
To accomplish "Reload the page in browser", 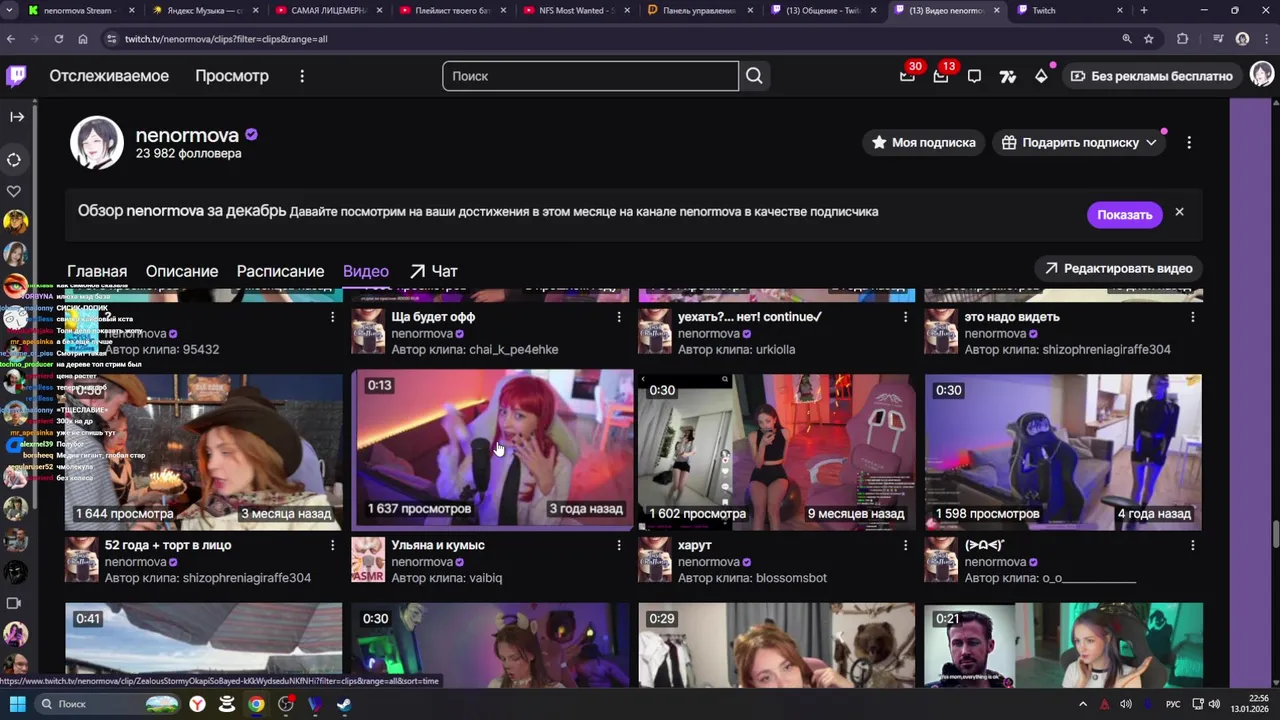I will (x=59, y=39).
